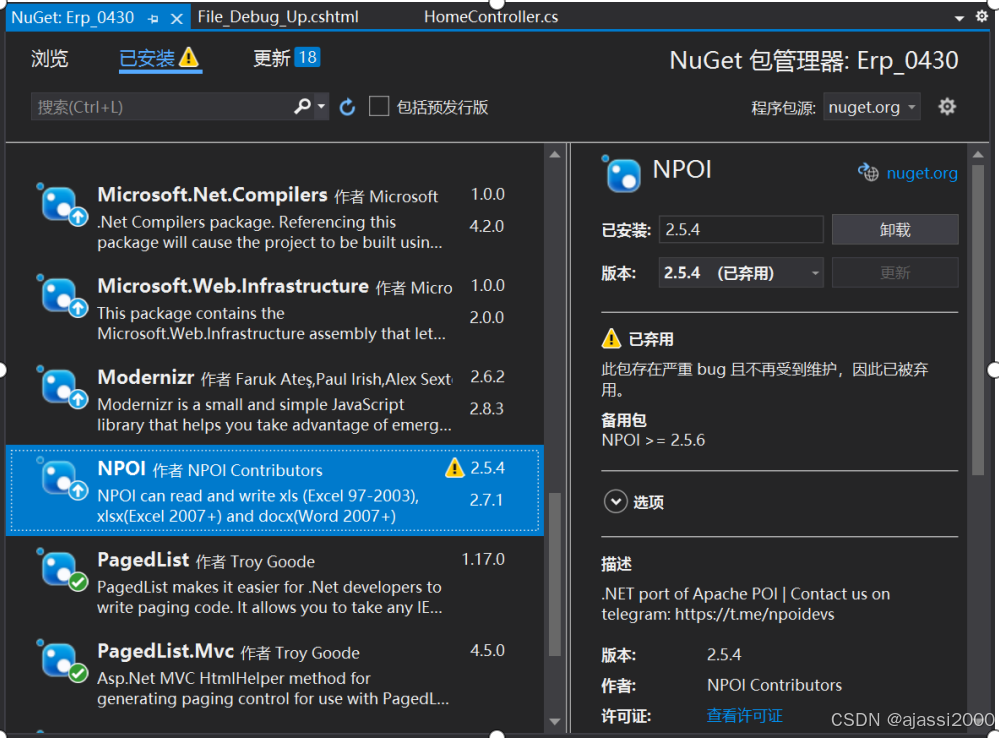Click the warning icon on the installed tab
999x738 pixels.
pyautogui.click(x=189, y=57)
